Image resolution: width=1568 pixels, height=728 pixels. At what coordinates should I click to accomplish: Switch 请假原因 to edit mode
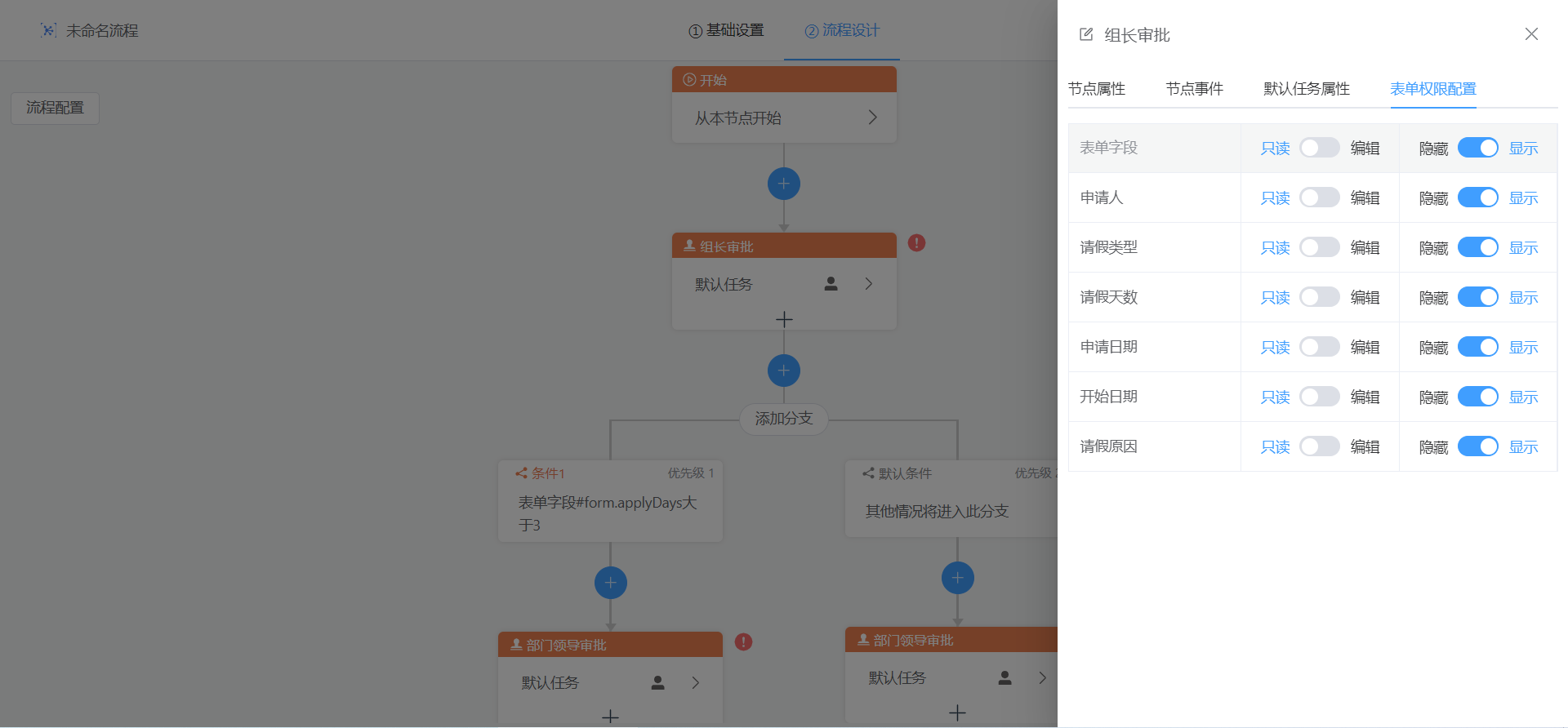coord(1319,446)
